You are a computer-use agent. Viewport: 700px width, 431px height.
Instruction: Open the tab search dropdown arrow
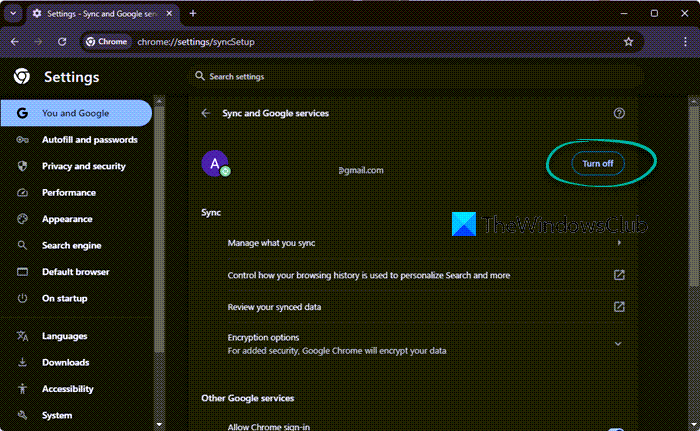(13, 13)
